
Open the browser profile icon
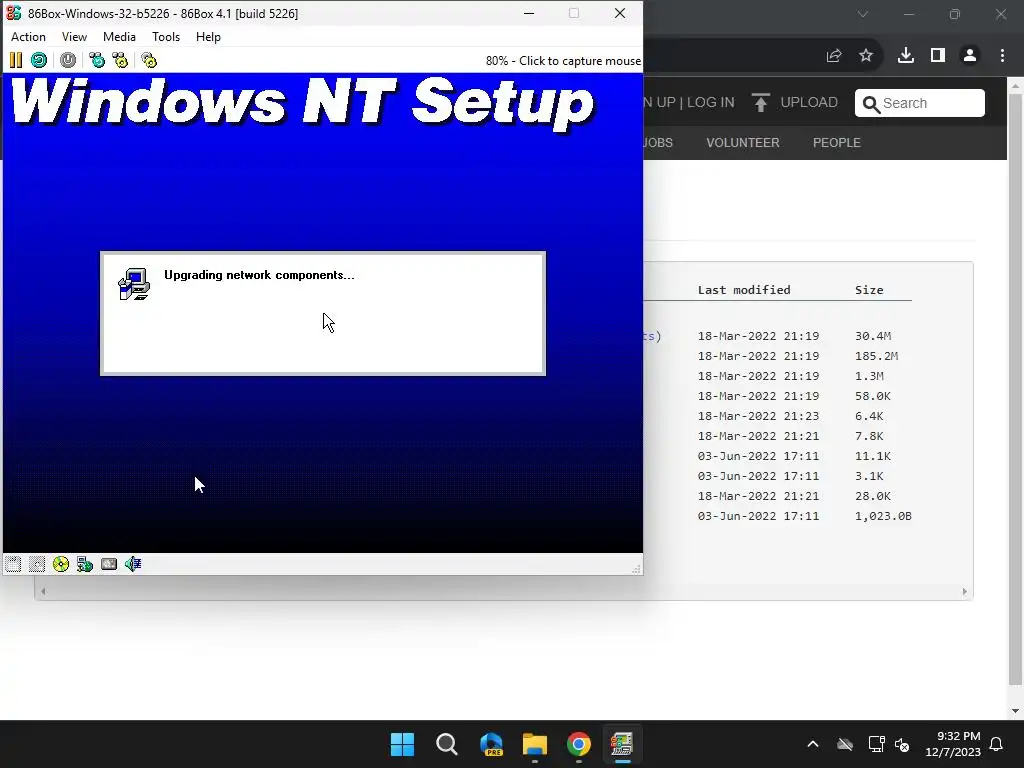pos(970,56)
